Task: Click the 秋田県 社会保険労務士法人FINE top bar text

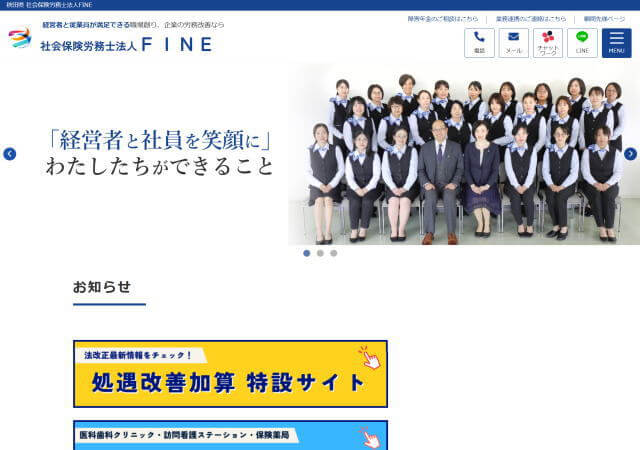Action: 49,5
